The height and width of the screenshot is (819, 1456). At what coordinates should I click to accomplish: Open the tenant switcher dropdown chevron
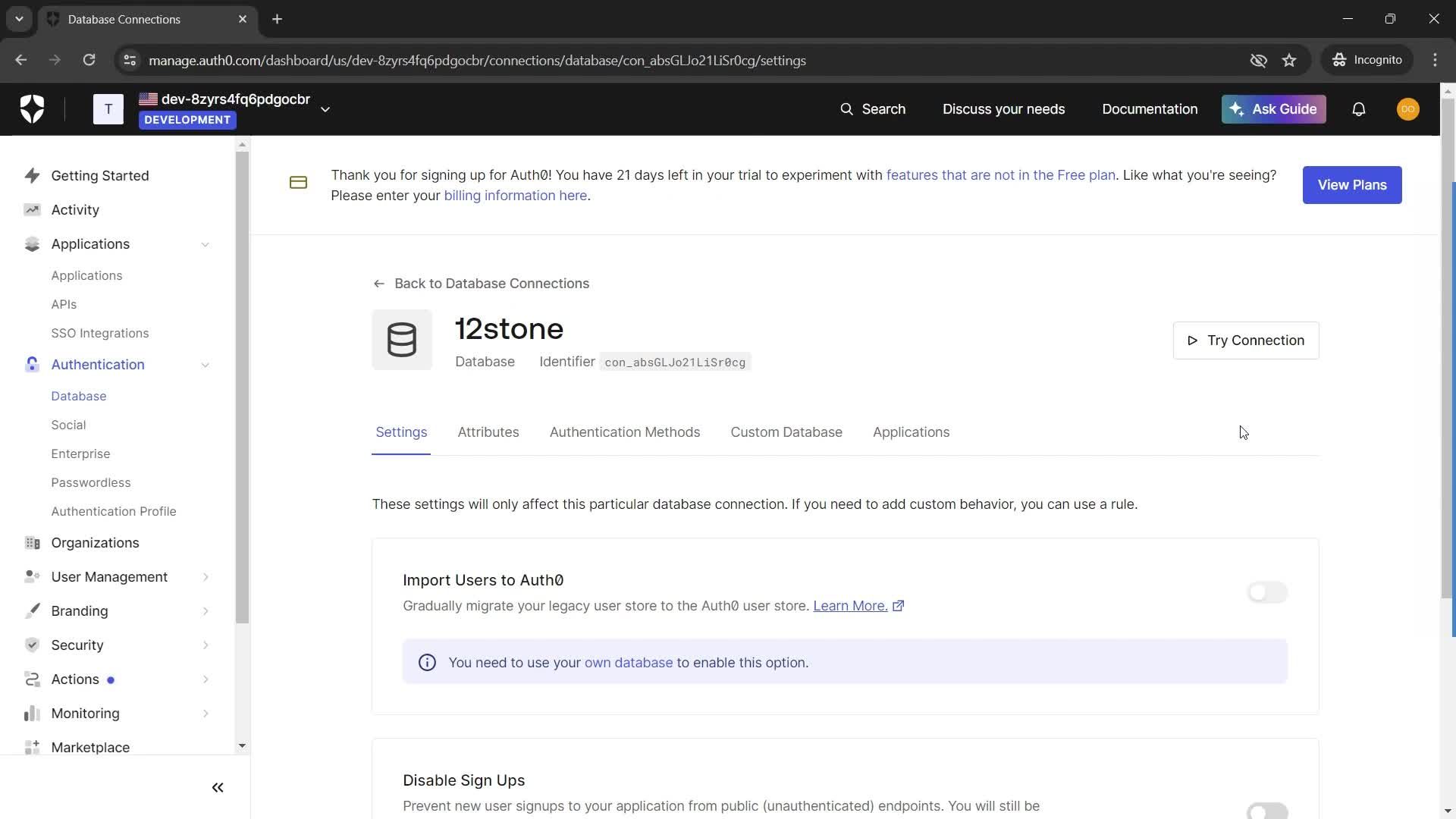tap(325, 109)
